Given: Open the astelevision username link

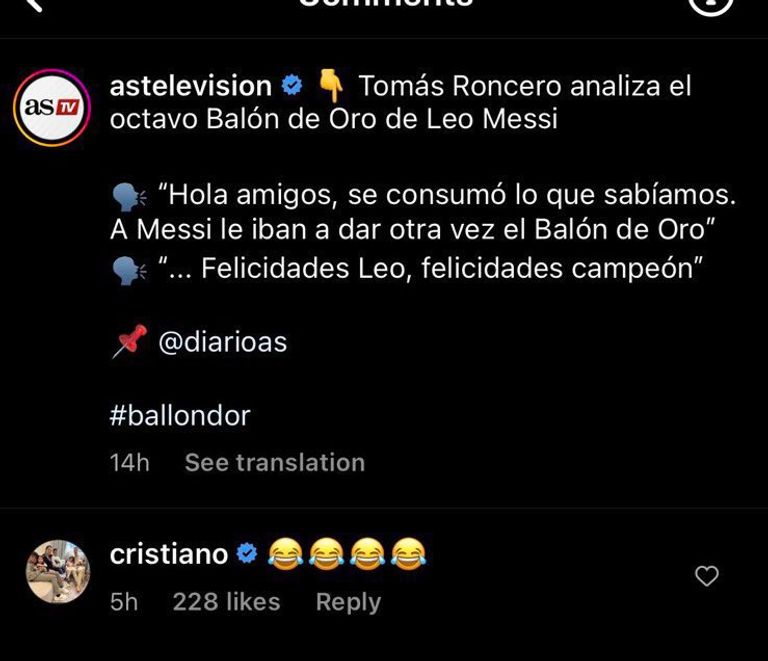Looking at the screenshot, I should [x=190, y=86].
